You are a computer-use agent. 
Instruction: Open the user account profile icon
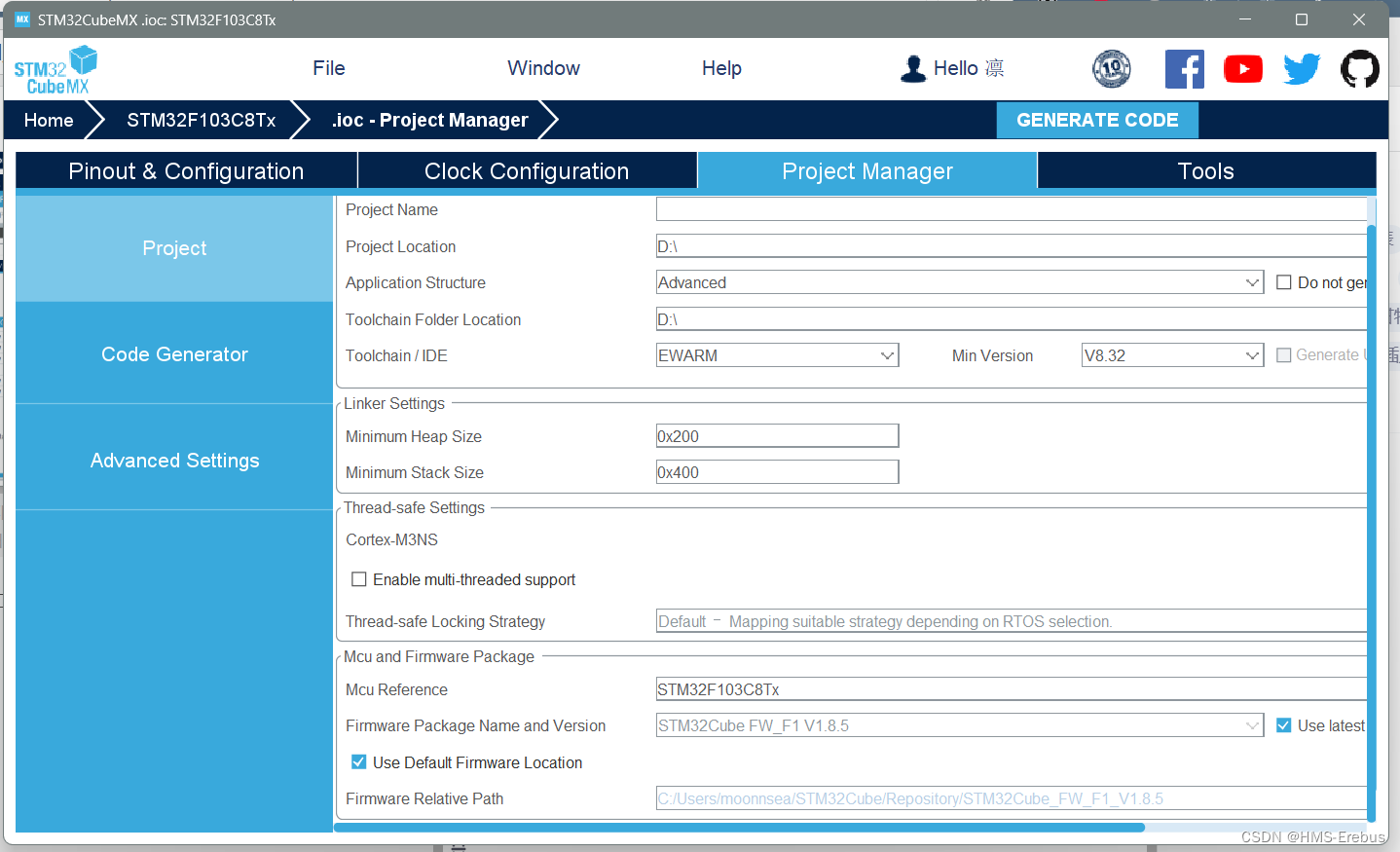pos(912,68)
